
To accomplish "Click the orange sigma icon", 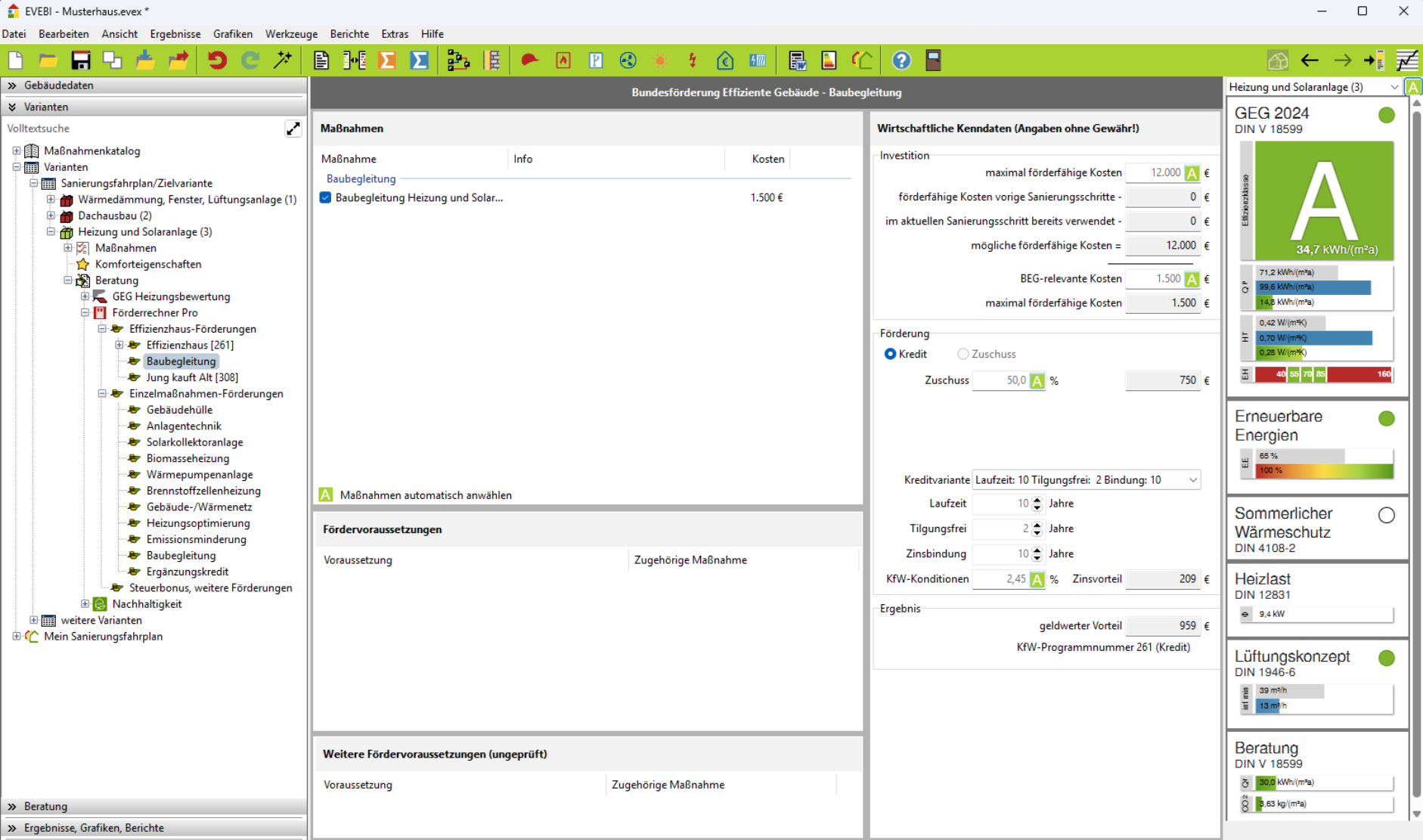I will [387, 60].
